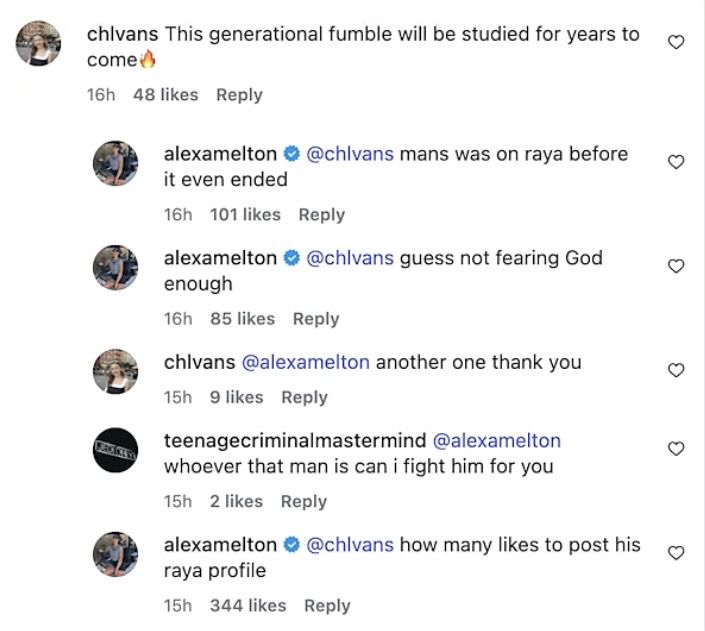This screenshot has width=705, height=631.
Task: Reply to chlvans' 48-likes comment
Action: (239, 95)
